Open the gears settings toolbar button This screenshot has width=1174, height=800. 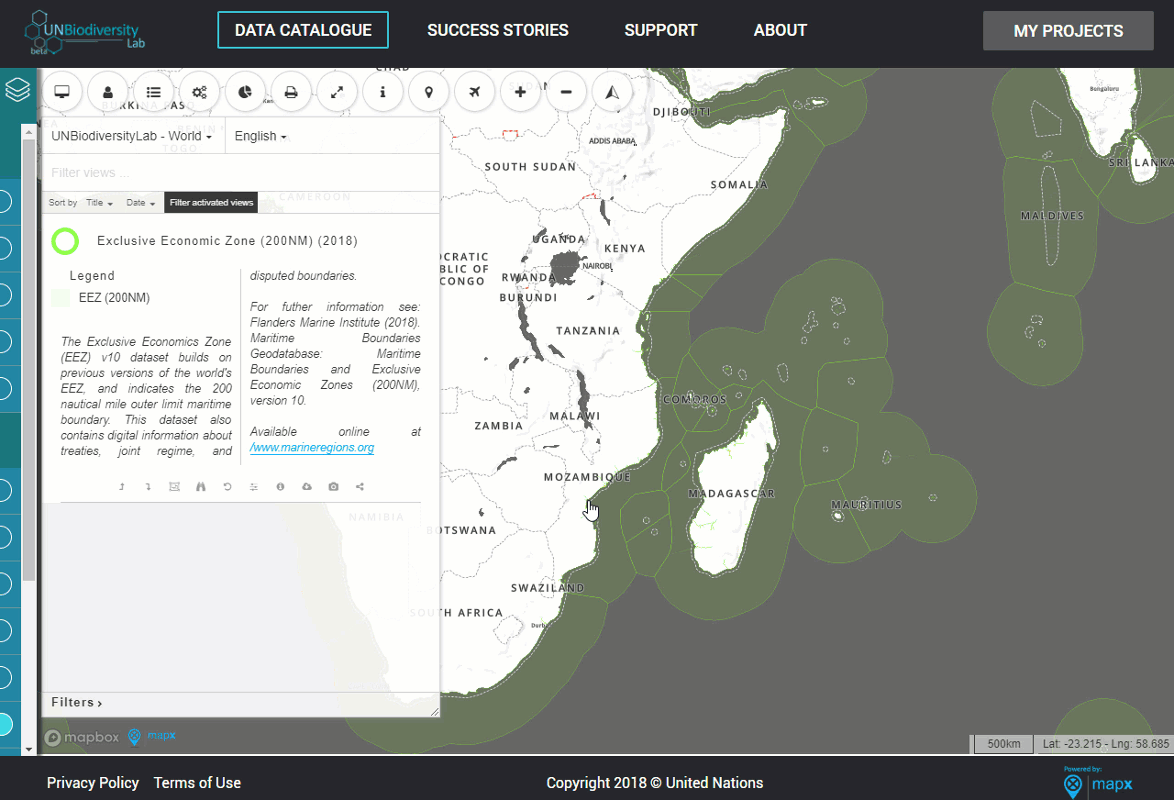pos(199,92)
